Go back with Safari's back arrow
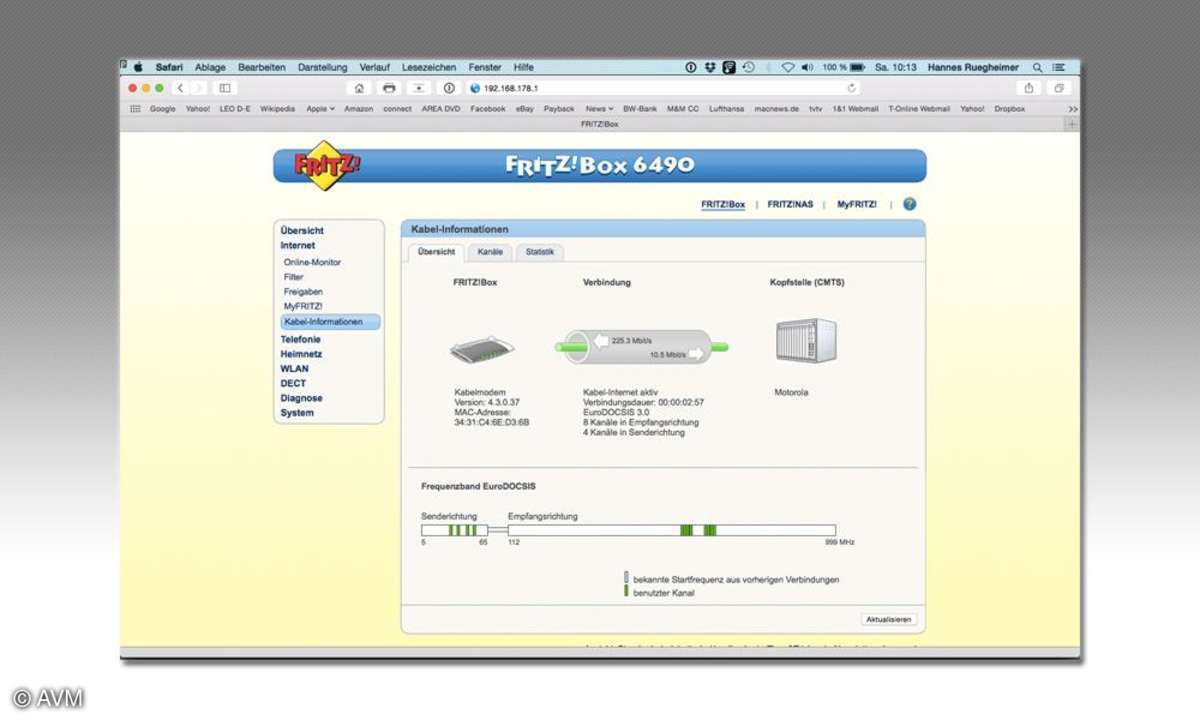This screenshot has height=720, width=1200. click(x=181, y=88)
